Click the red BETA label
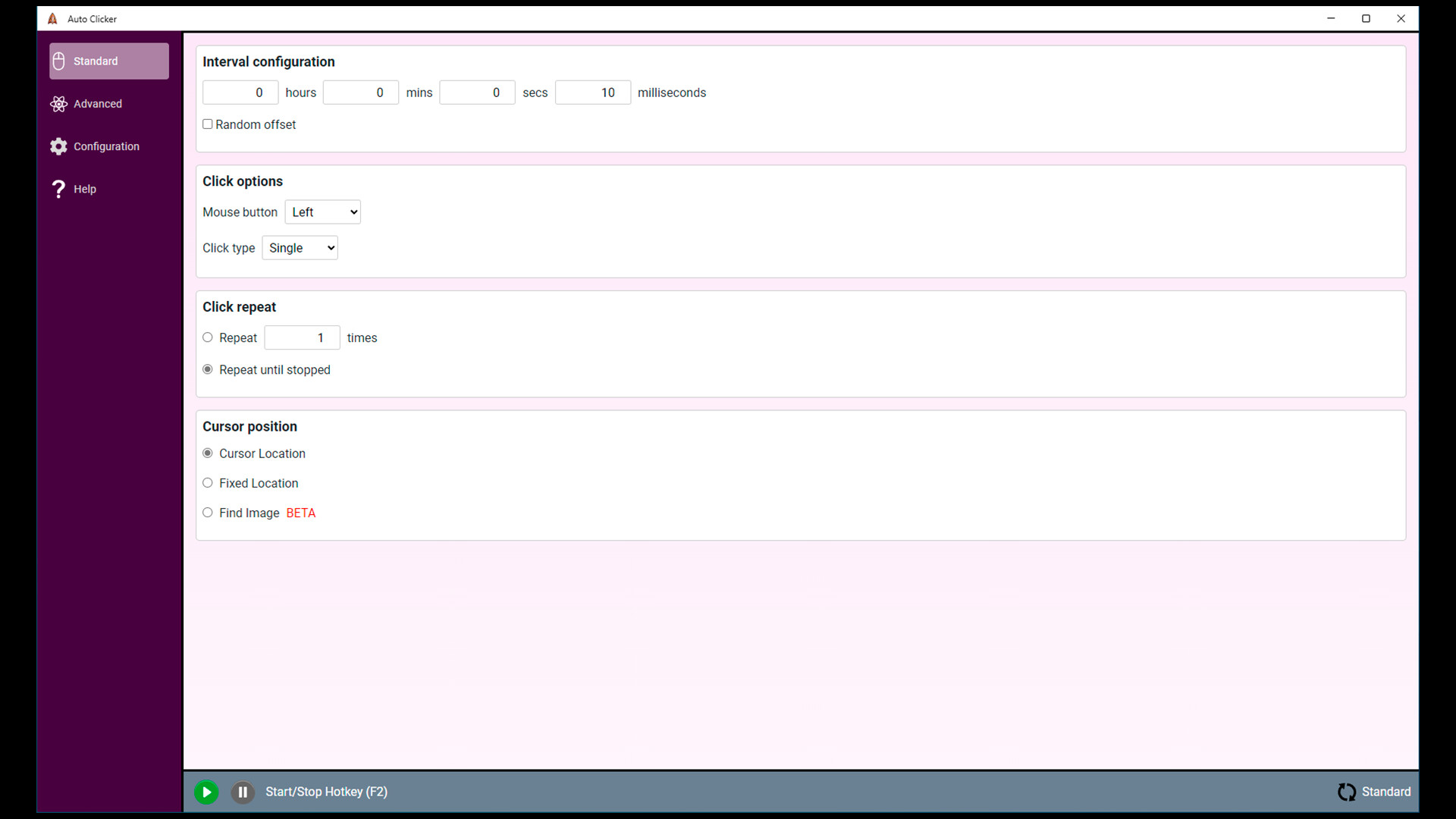 301,513
